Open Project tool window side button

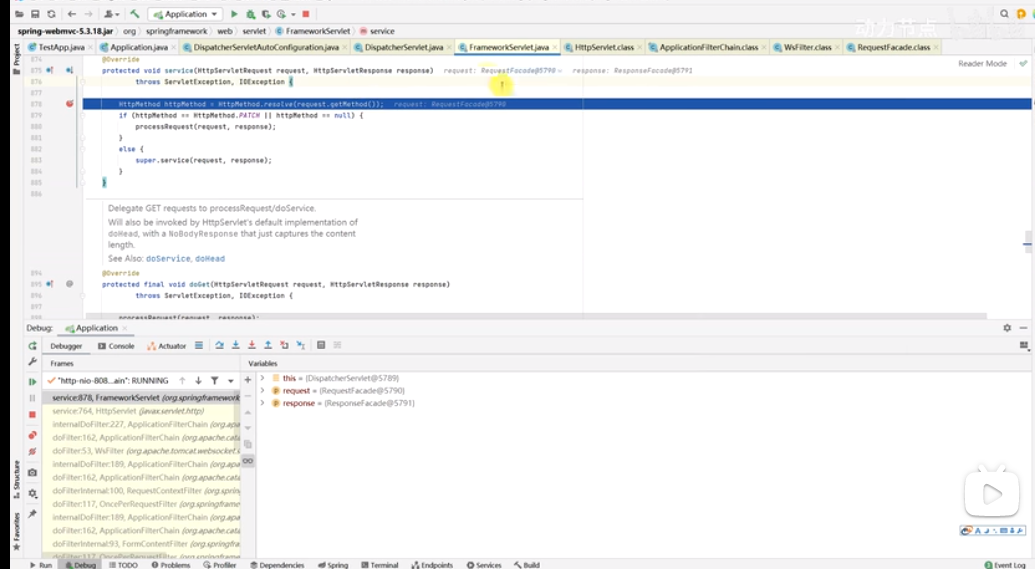(17, 59)
